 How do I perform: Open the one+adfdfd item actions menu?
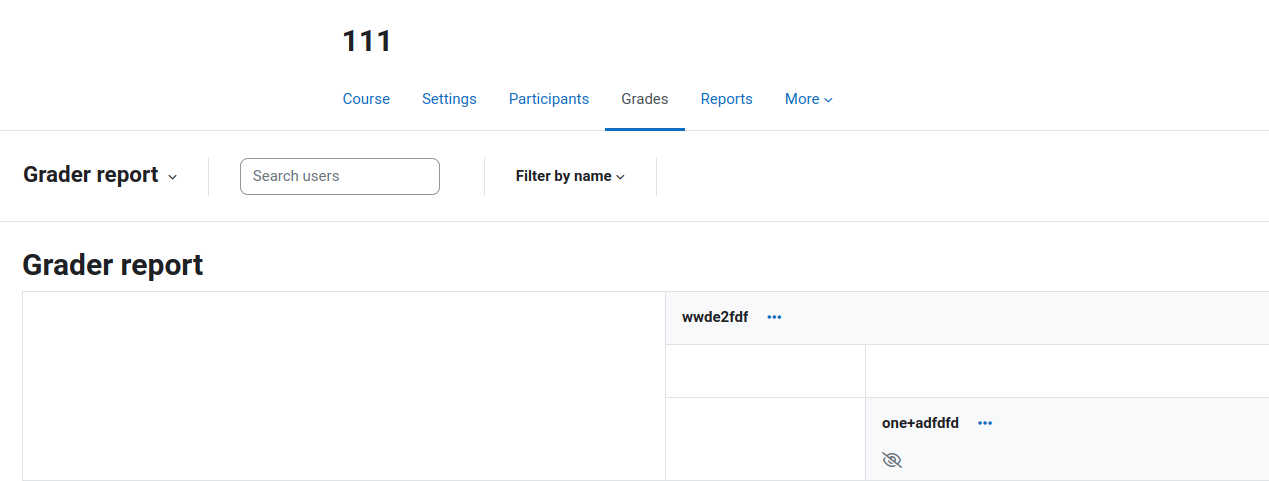click(985, 423)
